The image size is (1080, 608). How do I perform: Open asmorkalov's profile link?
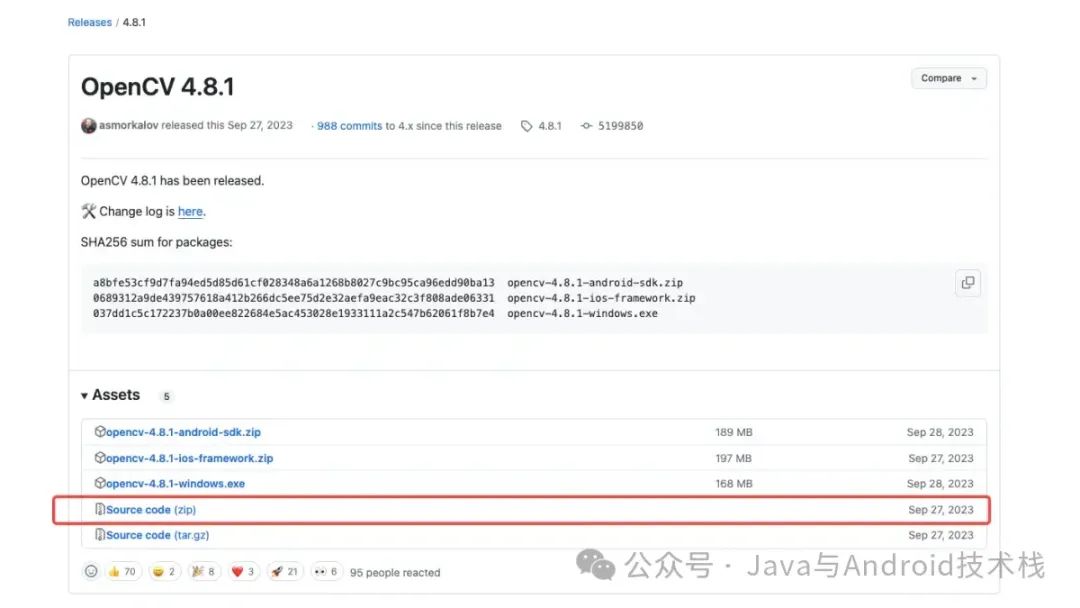[129, 125]
